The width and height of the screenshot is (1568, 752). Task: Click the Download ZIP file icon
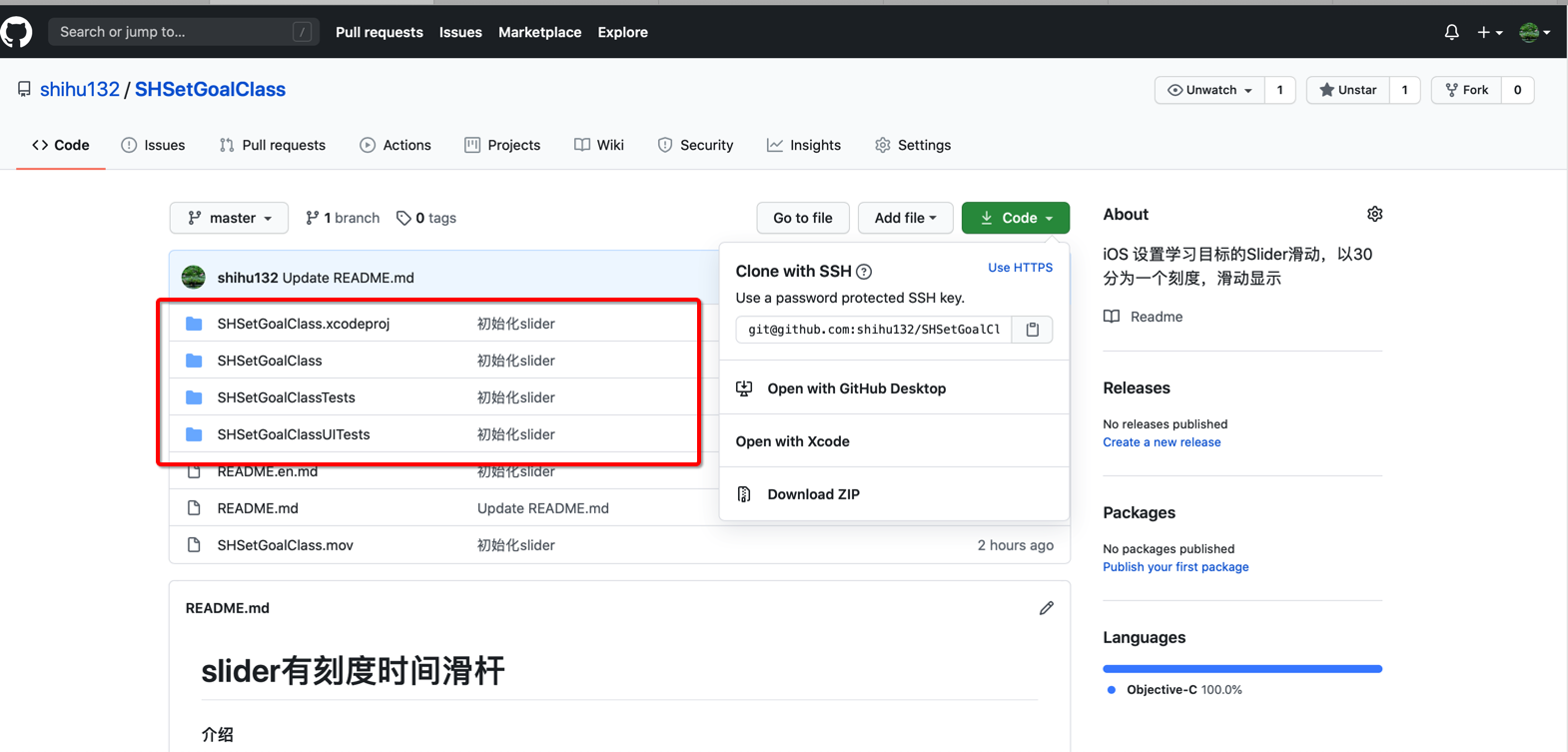pyautogui.click(x=744, y=494)
